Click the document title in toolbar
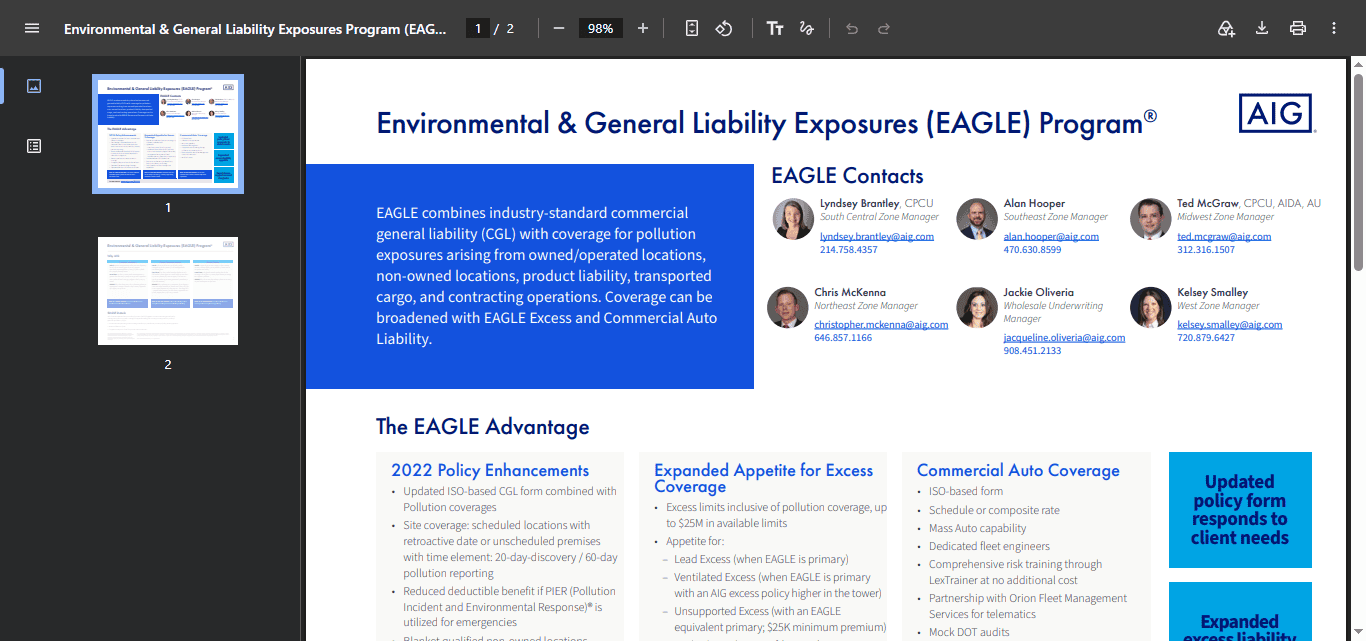Screen dimensions: 1366x641 point(255,28)
